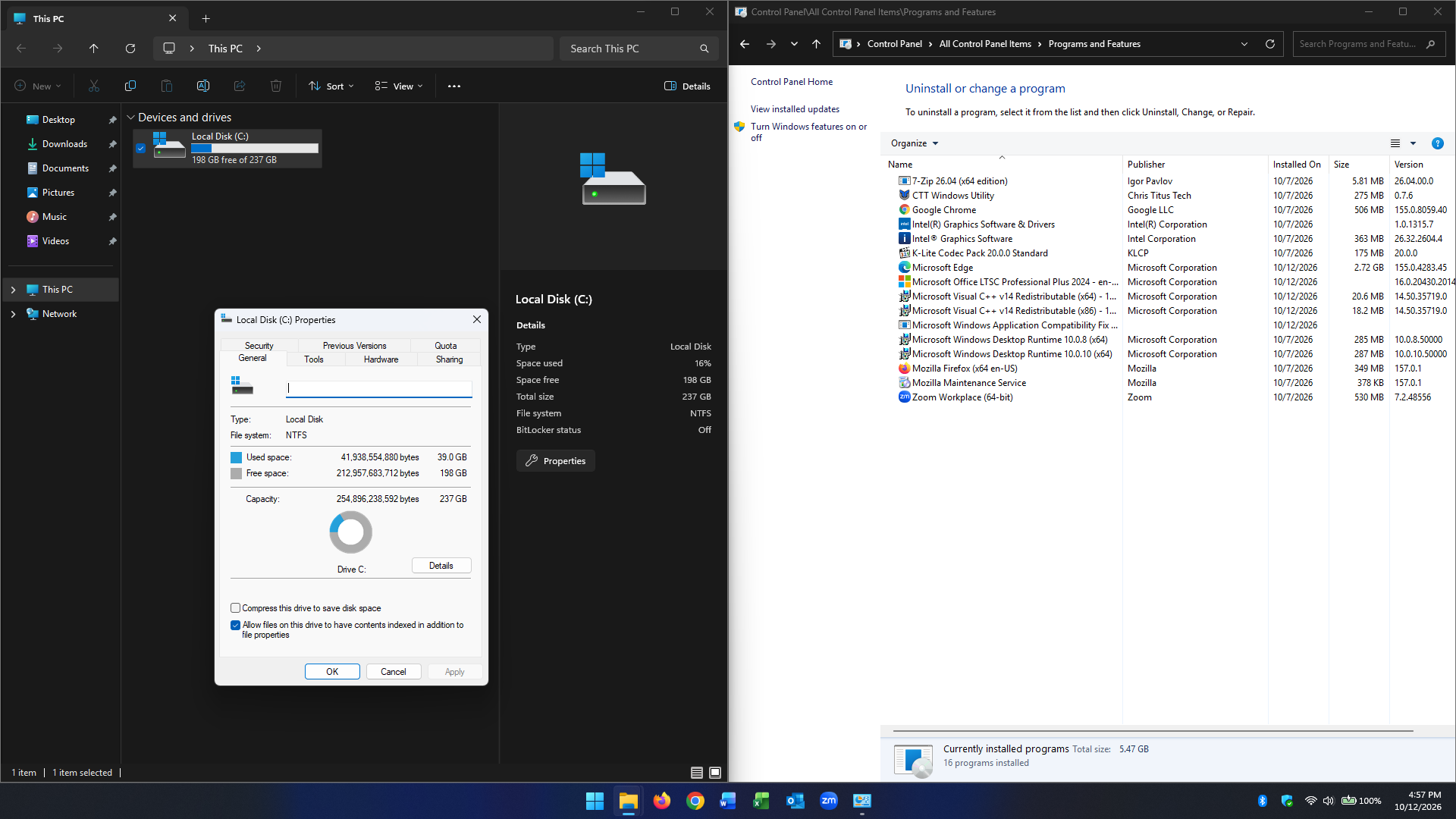Open the Sharing tab in Properties dialog
Image resolution: width=1456 pixels, height=819 pixels.
(450, 359)
